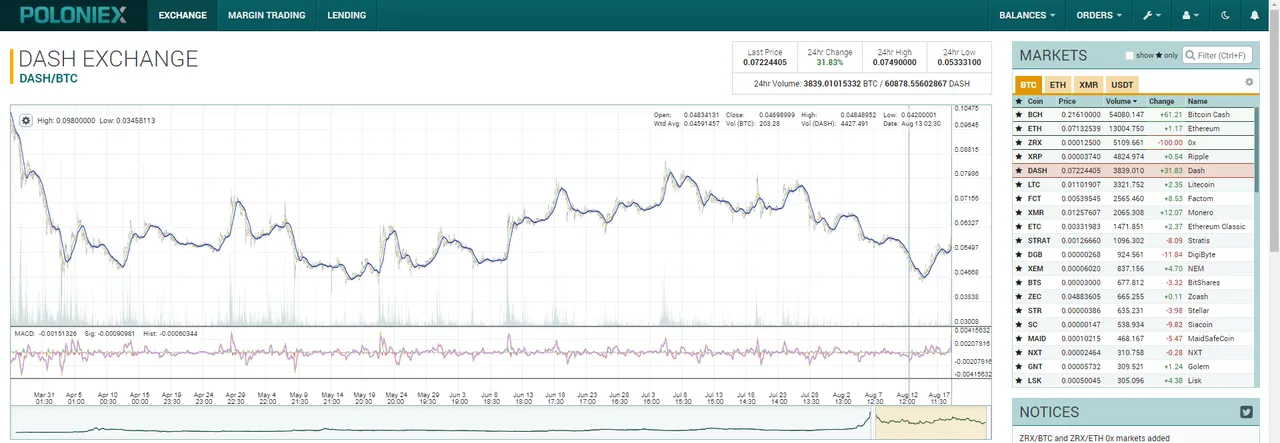This screenshot has width=1280, height=443.
Task: Toggle favorite star for LSK
Action: point(1019,381)
